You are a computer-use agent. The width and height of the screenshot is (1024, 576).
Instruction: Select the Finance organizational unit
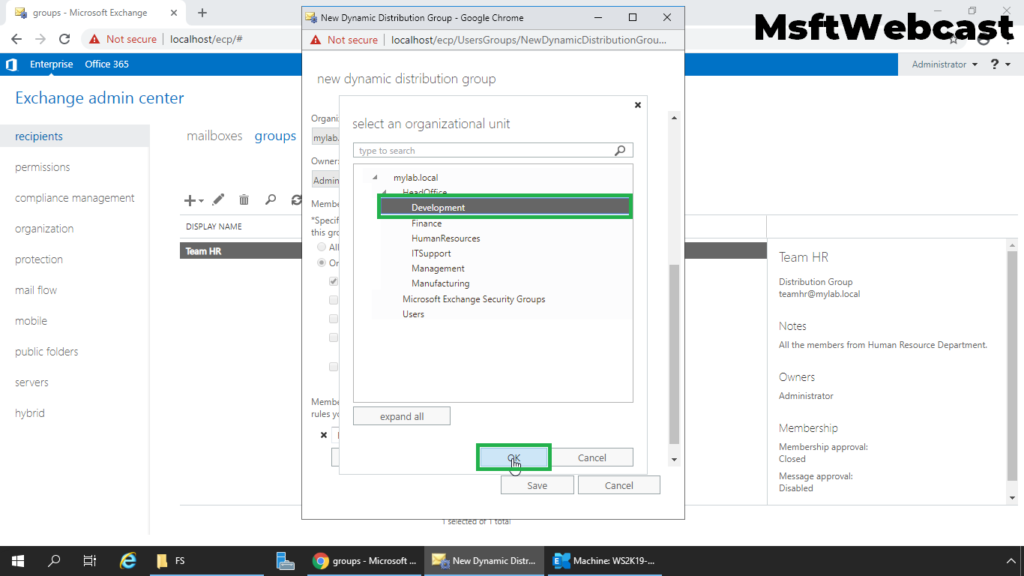[426, 223]
